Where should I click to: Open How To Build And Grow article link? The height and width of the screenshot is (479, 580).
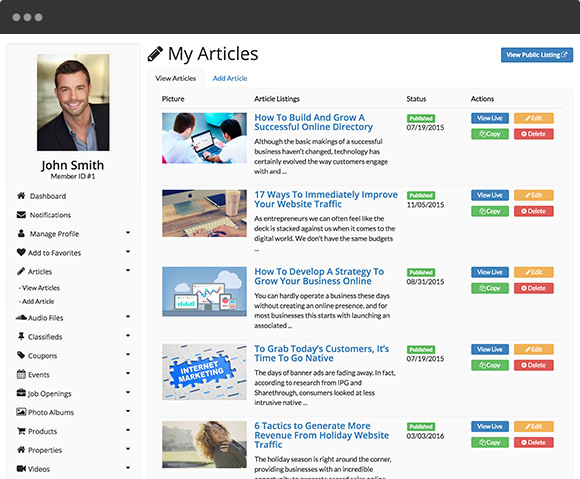[x=313, y=122]
